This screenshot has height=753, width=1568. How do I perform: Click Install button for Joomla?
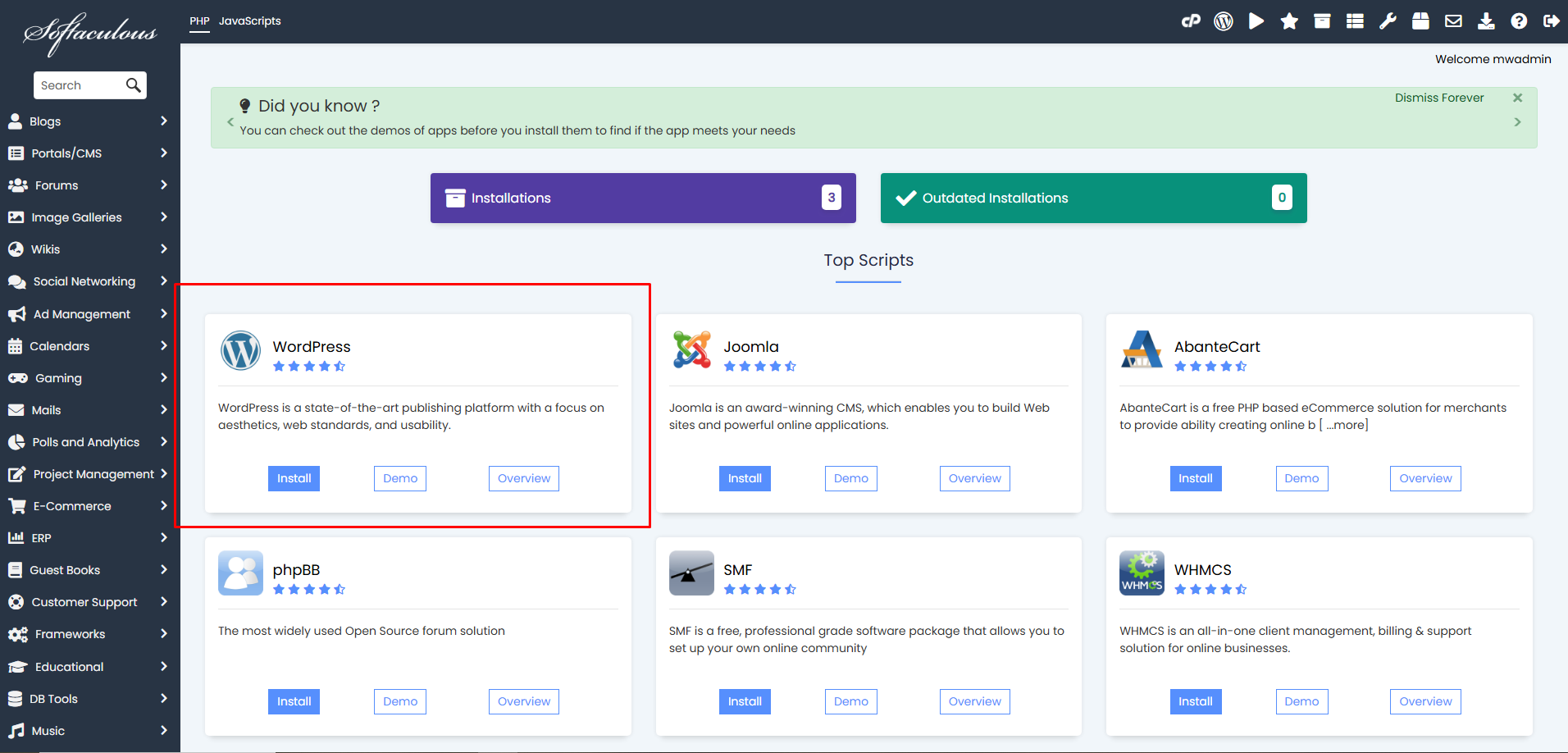point(745,478)
